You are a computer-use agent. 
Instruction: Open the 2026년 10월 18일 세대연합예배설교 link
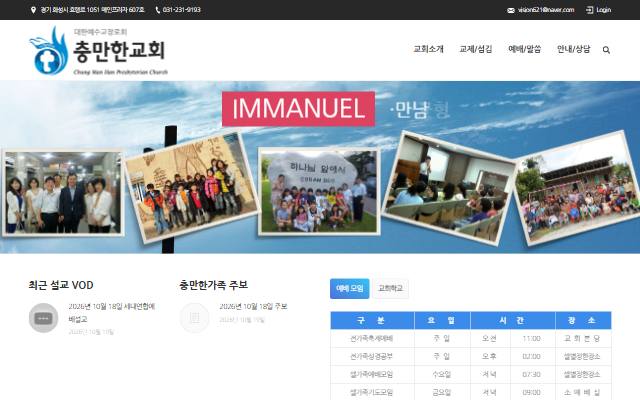point(112,313)
